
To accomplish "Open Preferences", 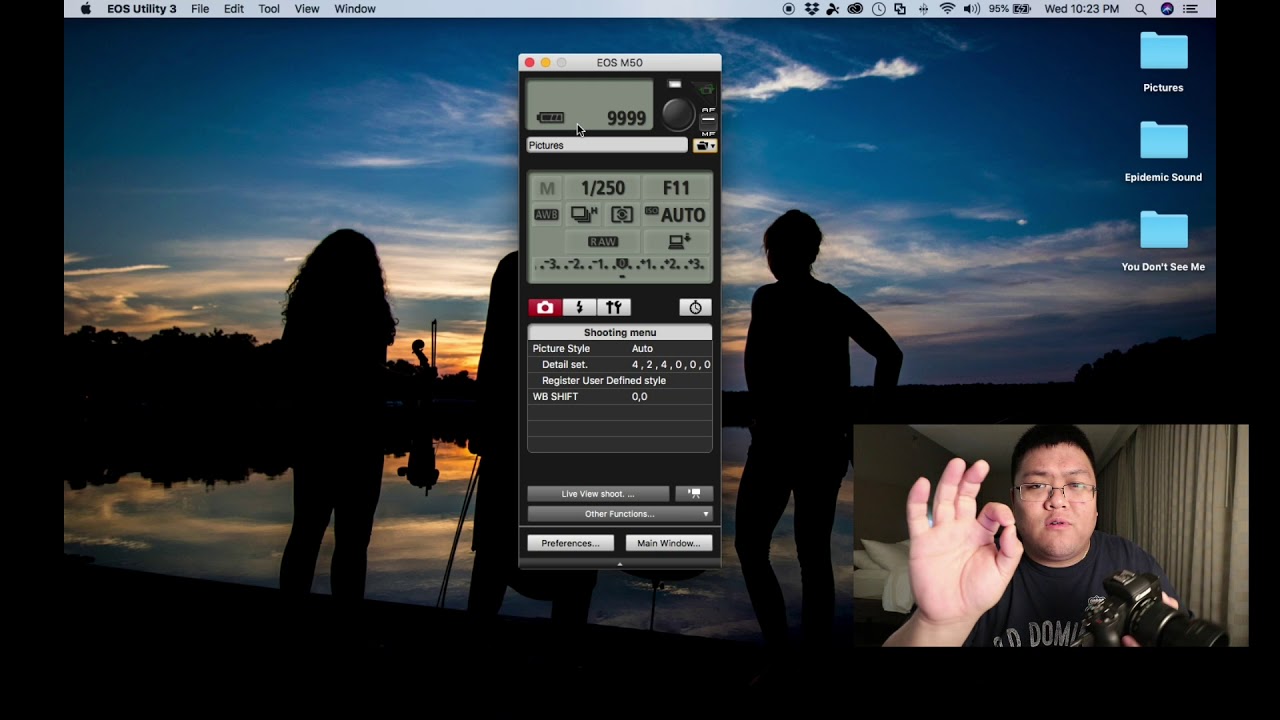I will [570, 543].
